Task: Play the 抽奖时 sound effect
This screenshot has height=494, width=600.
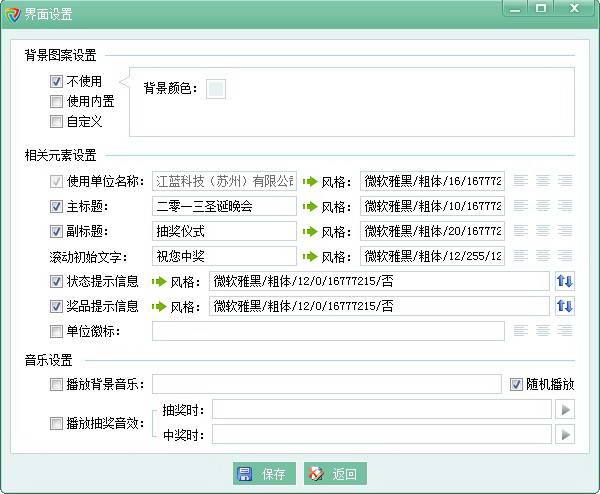Action: [x=565, y=409]
